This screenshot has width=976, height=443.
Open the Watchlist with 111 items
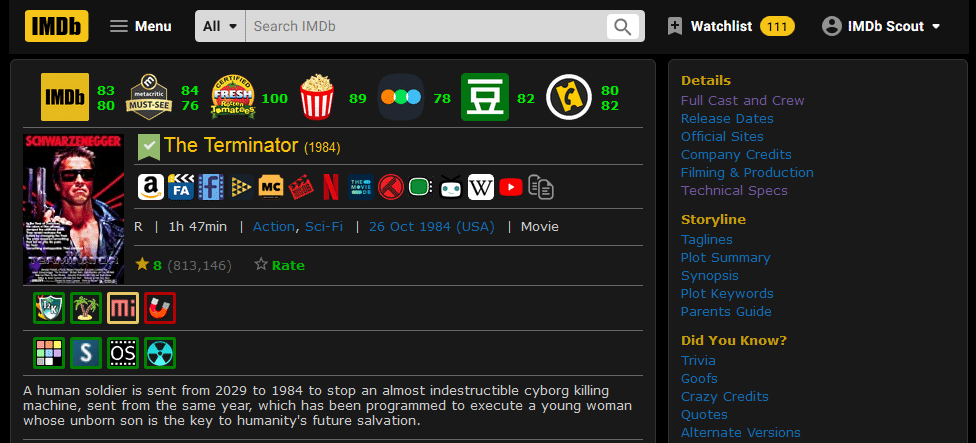point(731,26)
